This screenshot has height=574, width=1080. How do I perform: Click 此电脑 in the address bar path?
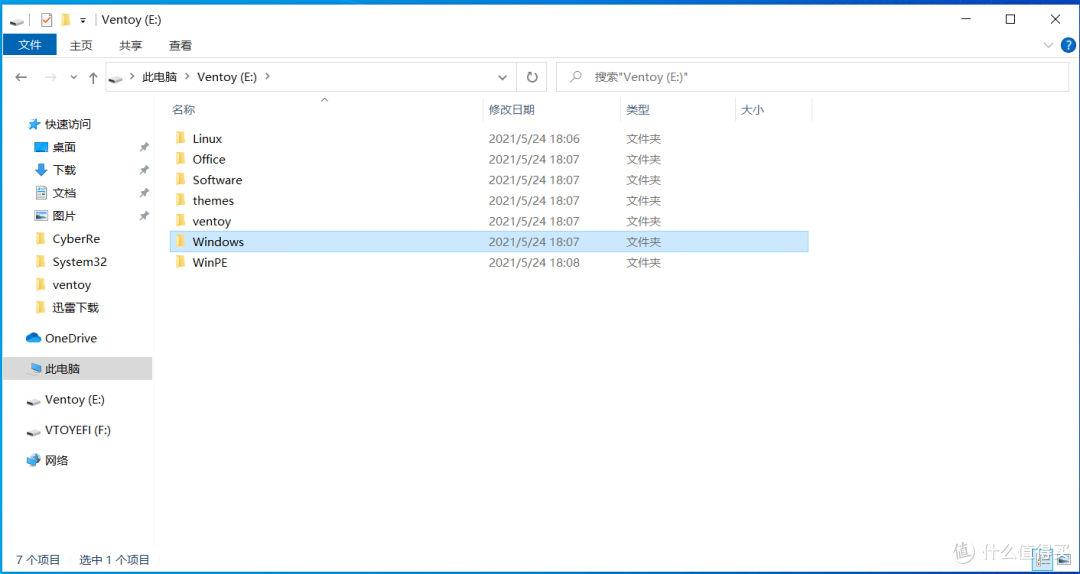click(159, 77)
